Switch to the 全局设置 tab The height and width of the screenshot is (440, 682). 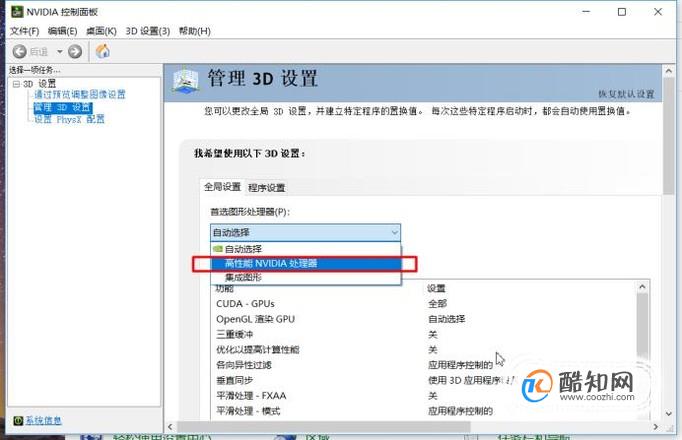click(222, 187)
